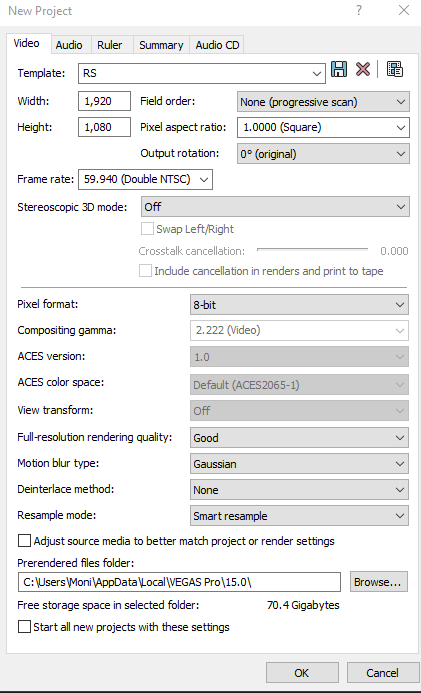
Task: Delete template using the red X icon
Action: [363, 69]
